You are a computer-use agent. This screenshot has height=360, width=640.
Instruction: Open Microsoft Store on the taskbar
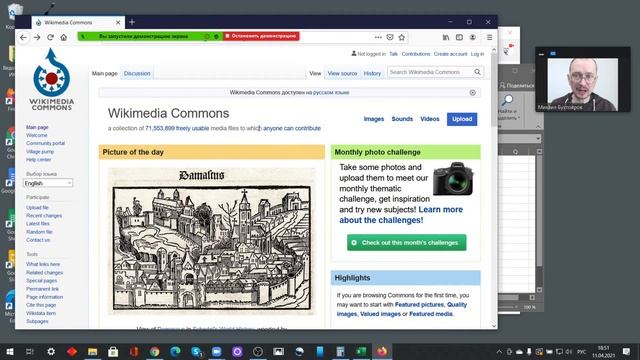click(113, 351)
